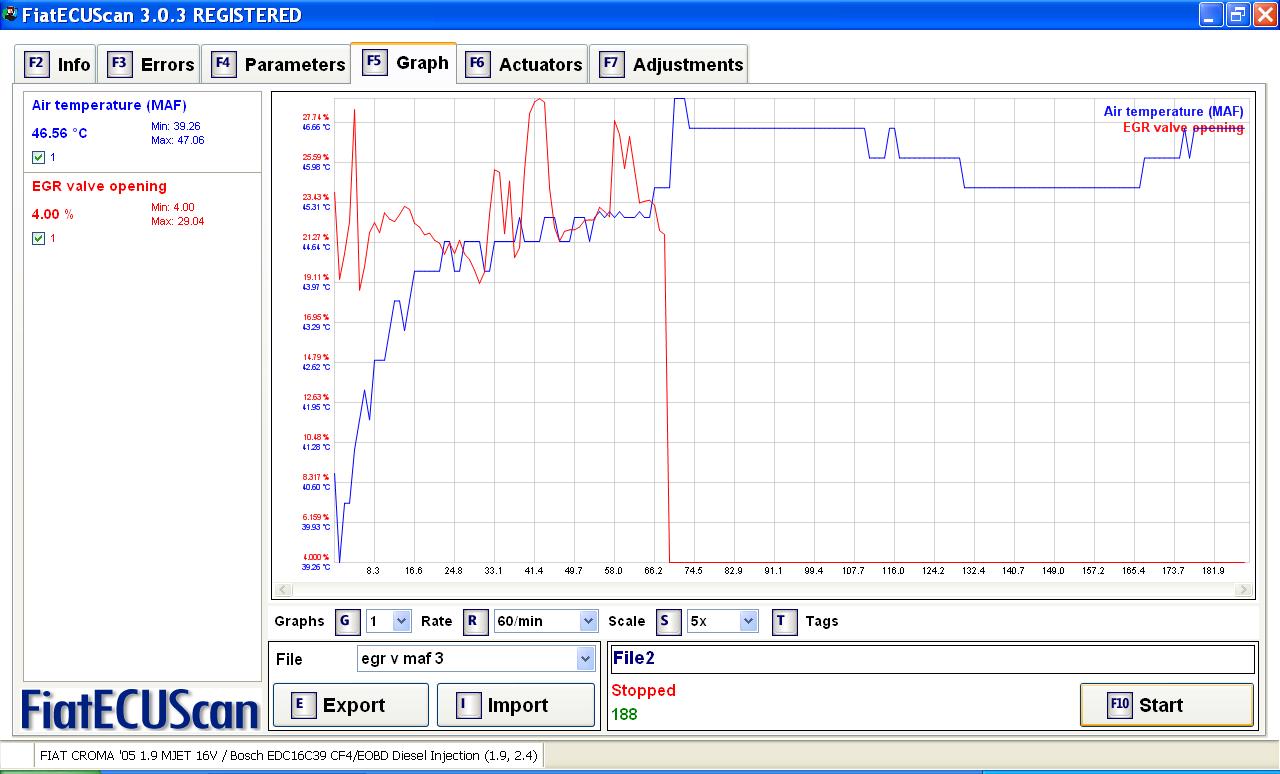This screenshot has height=774, width=1280.
Task: Click the F5 key icon
Action: click(375, 62)
